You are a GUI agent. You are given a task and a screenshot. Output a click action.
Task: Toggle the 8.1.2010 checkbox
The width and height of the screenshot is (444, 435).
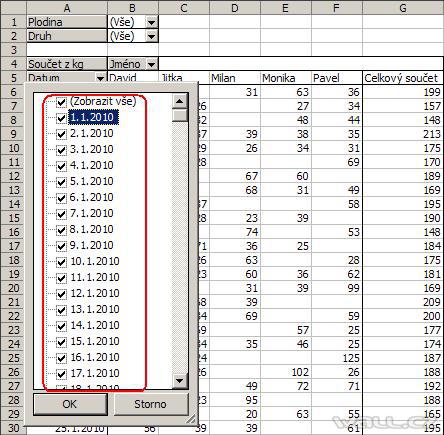point(61,230)
